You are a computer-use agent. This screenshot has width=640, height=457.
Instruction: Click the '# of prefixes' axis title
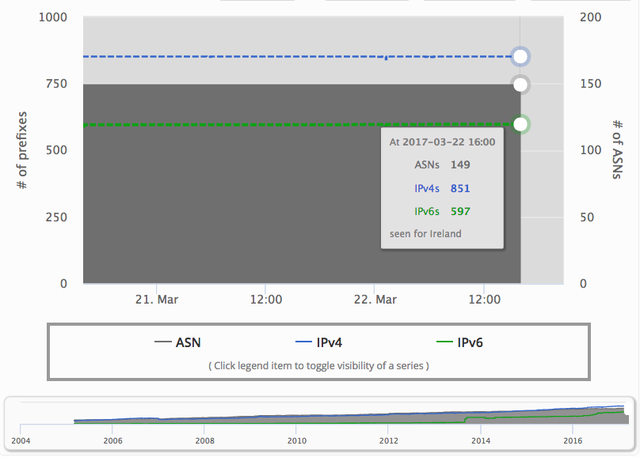(x=22, y=150)
